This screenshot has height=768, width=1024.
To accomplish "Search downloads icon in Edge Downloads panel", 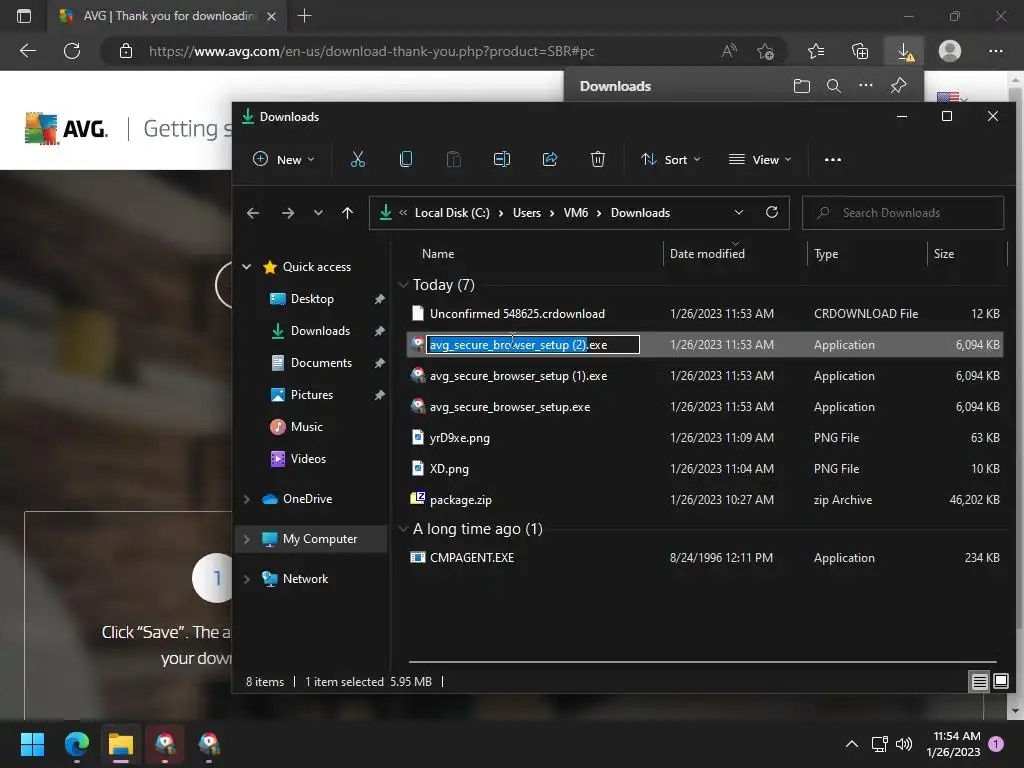I will click(834, 86).
